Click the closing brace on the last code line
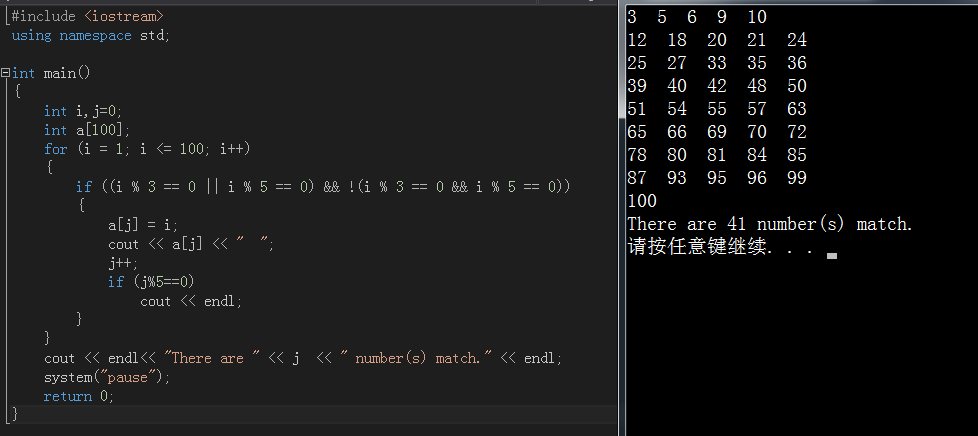The height and width of the screenshot is (436, 978). click(x=15, y=413)
